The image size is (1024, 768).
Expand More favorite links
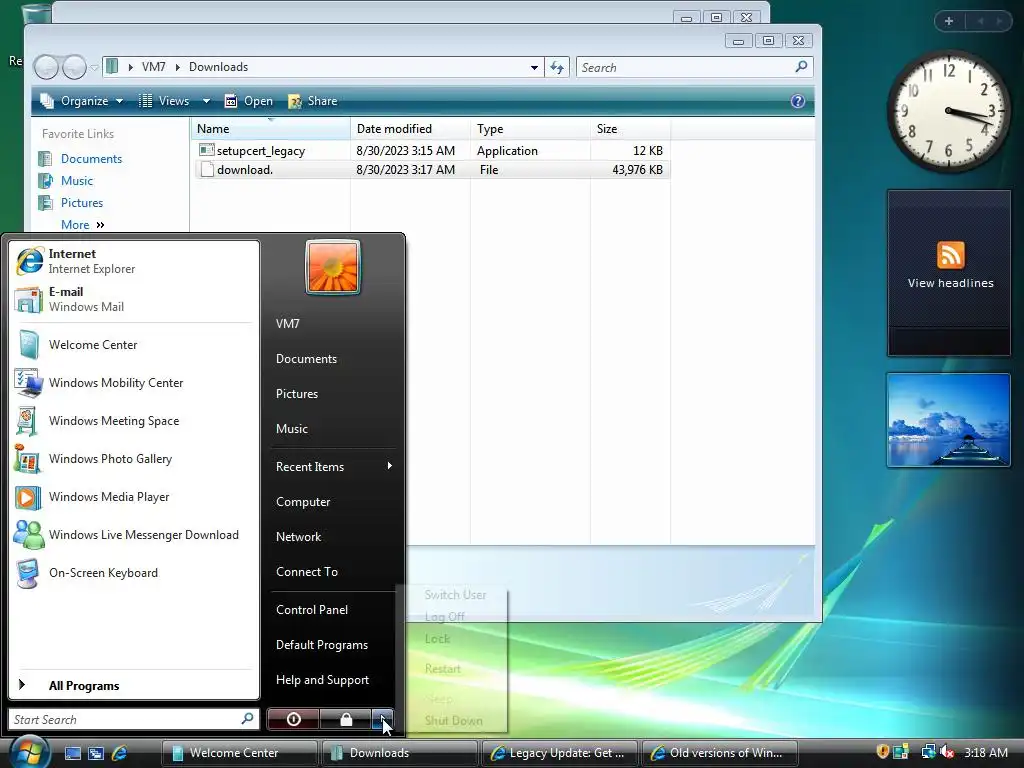click(82, 225)
